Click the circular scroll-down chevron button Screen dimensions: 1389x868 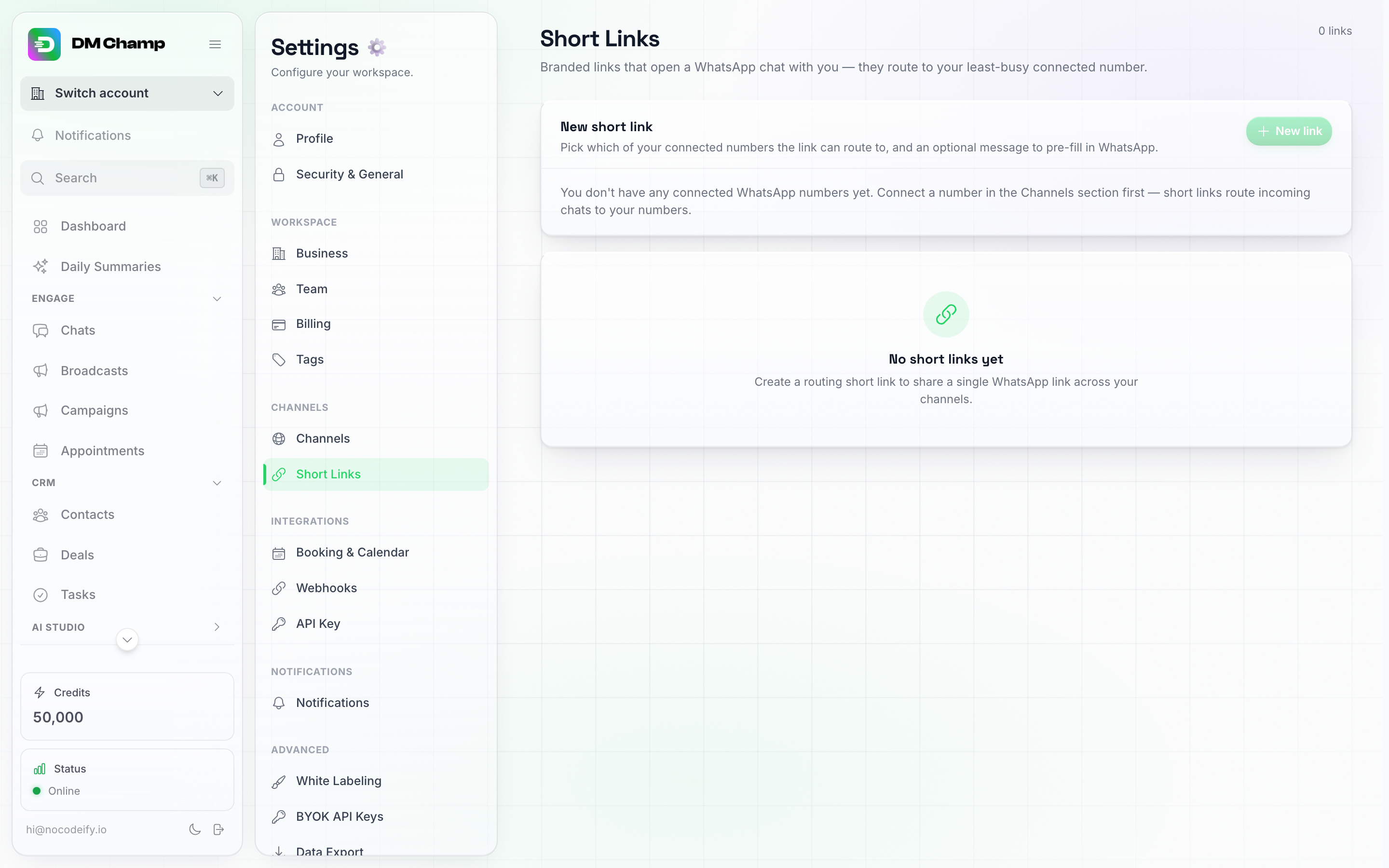click(x=127, y=639)
